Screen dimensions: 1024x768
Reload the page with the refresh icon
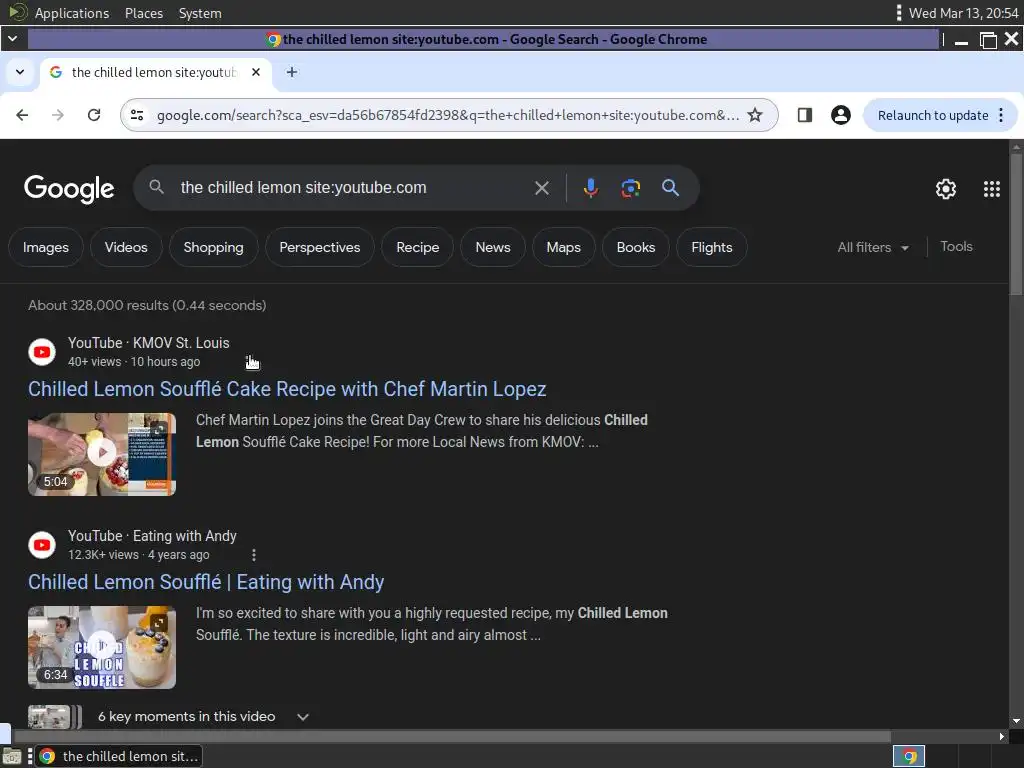click(x=94, y=115)
